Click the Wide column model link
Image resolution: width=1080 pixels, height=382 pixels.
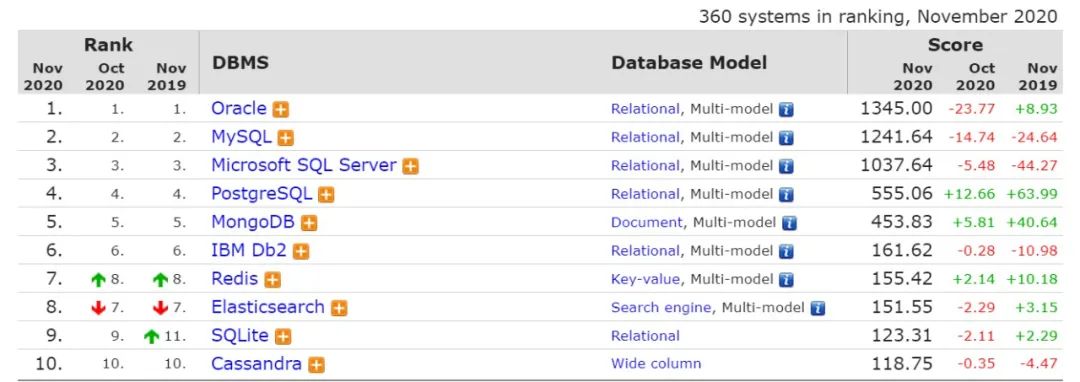click(656, 363)
